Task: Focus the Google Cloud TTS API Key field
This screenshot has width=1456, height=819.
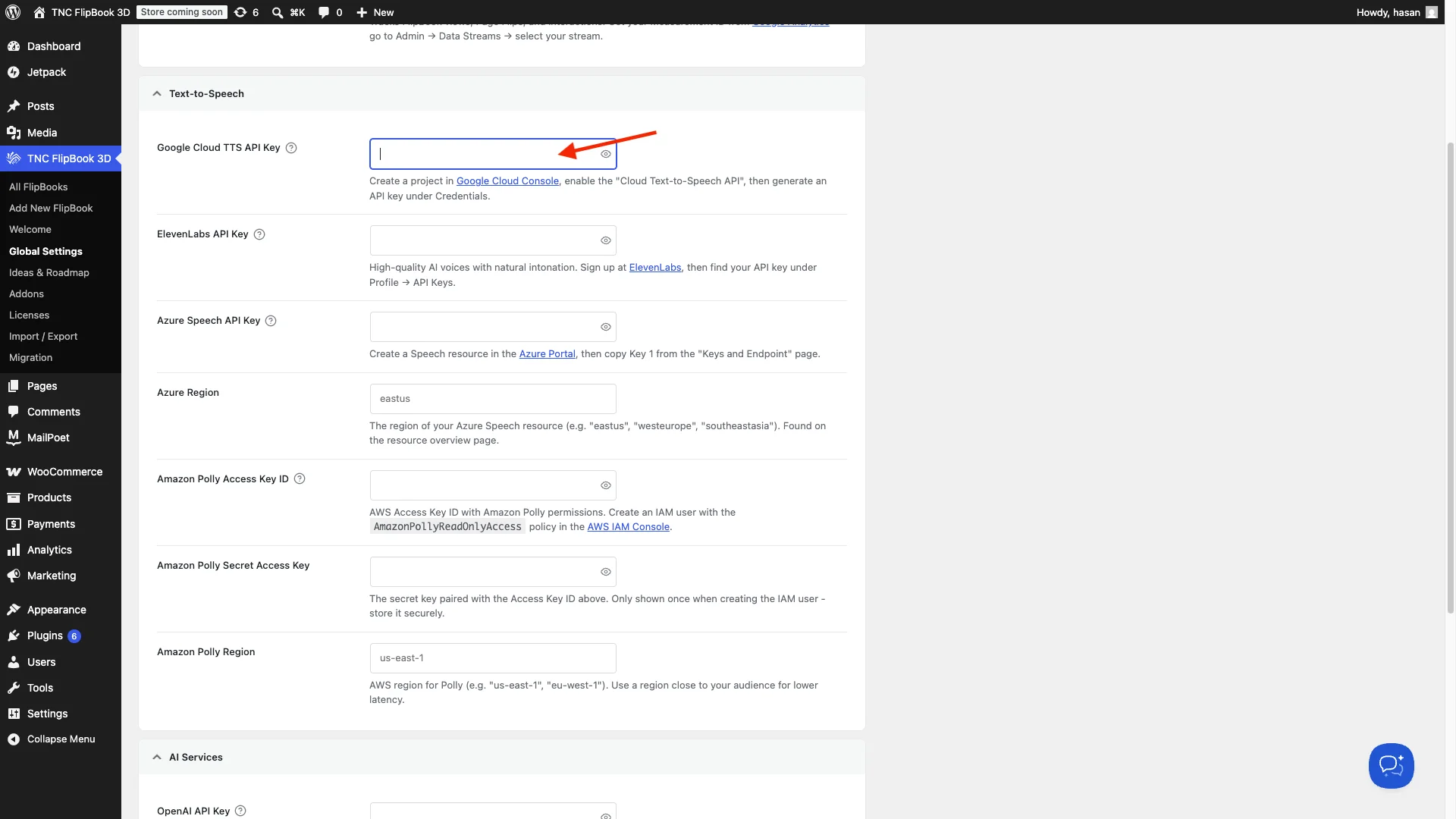Action: pyautogui.click(x=493, y=154)
